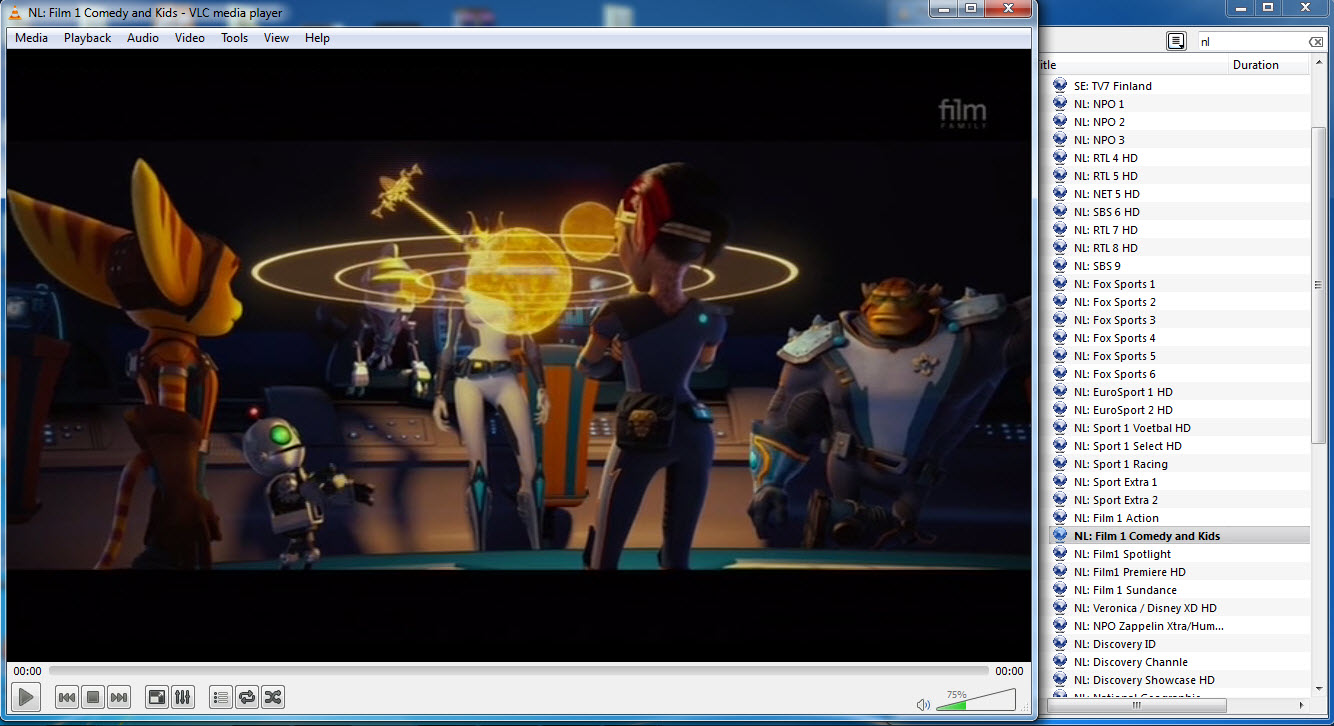Open the Playback menu
Viewport: 1334px width, 726px height.
pyautogui.click(x=88, y=38)
